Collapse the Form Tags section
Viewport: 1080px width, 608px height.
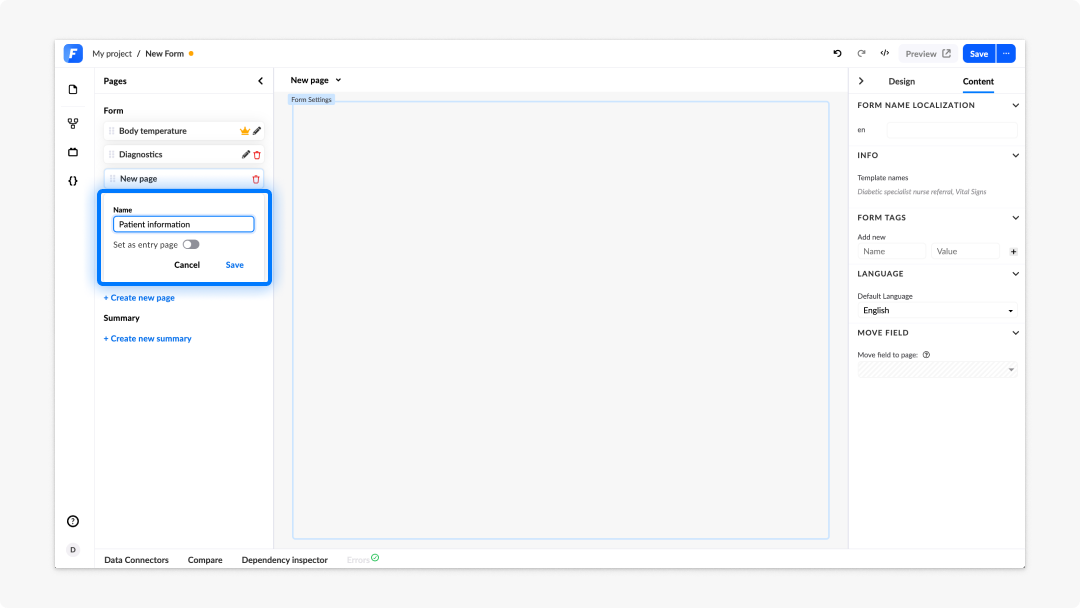[x=1015, y=218]
